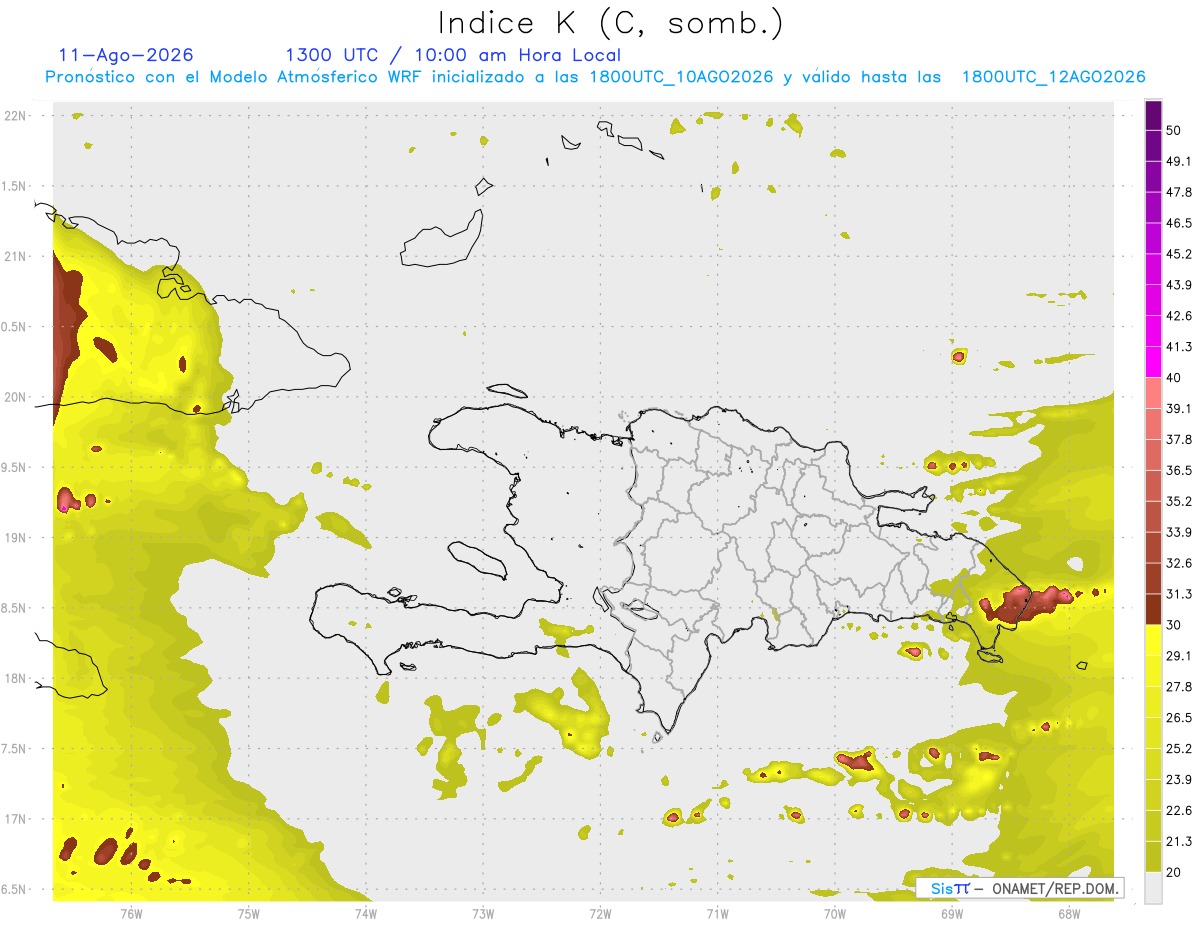Click the colorbar value "42.6"
This screenshot has height=927, width=1200.
coord(1180,316)
